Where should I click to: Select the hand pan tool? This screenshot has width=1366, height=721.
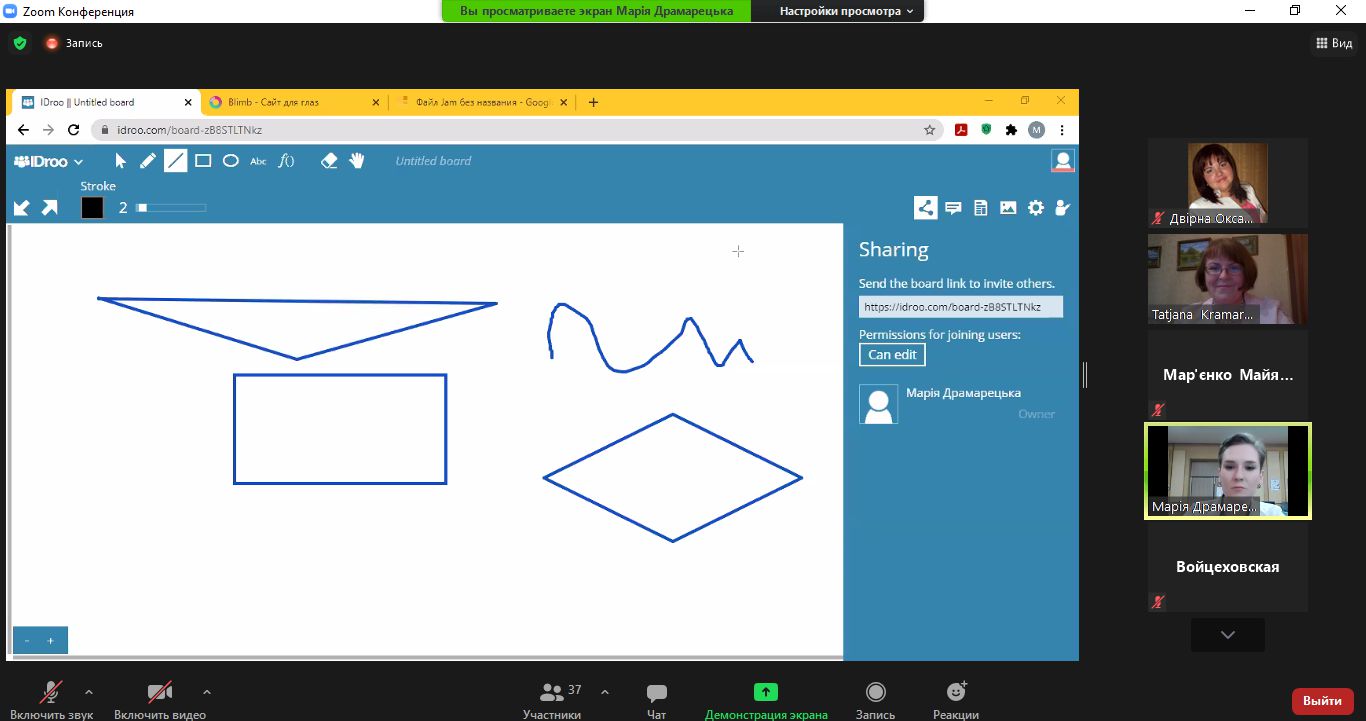pos(357,161)
